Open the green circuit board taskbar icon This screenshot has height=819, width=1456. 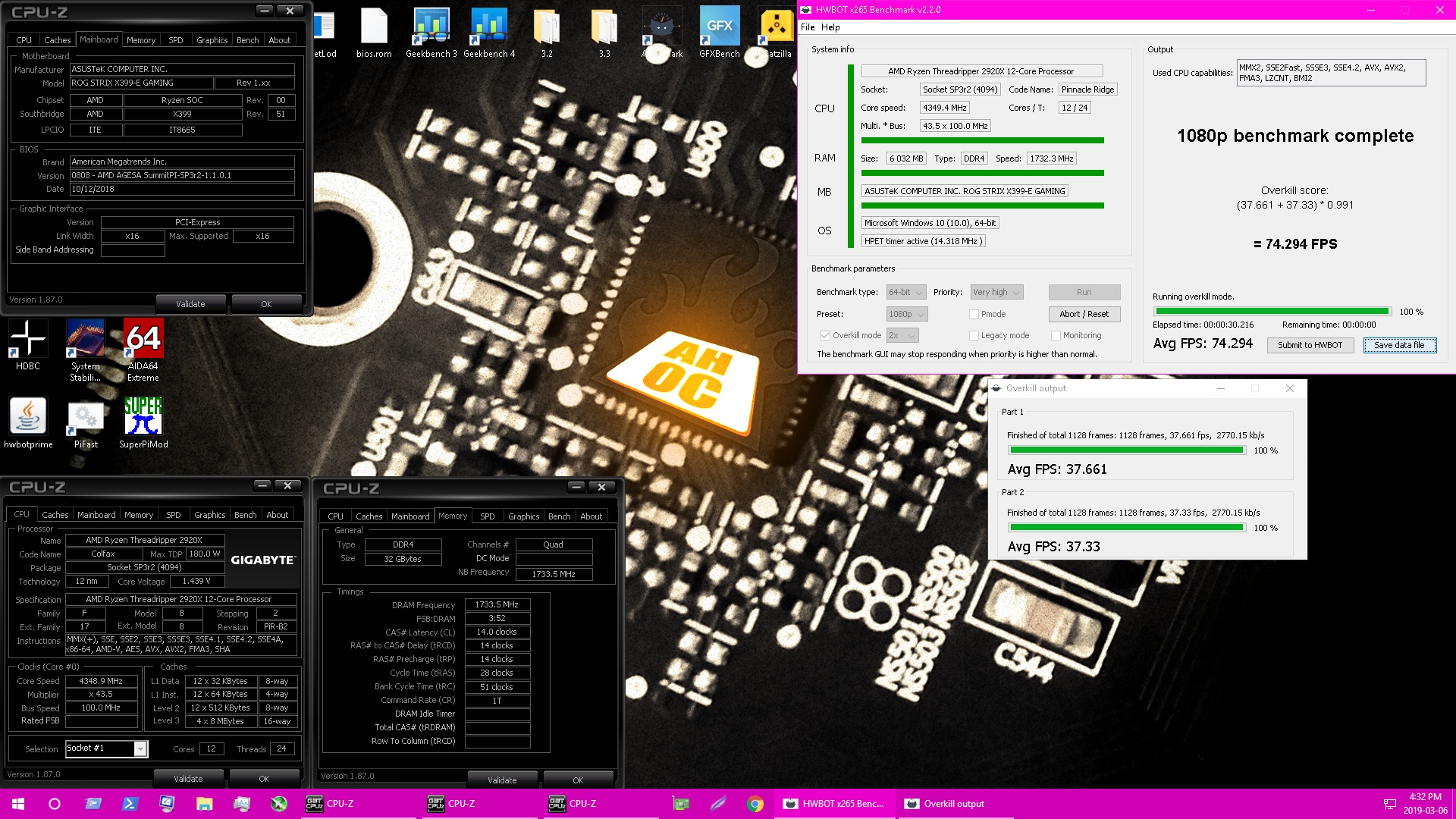click(681, 804)
